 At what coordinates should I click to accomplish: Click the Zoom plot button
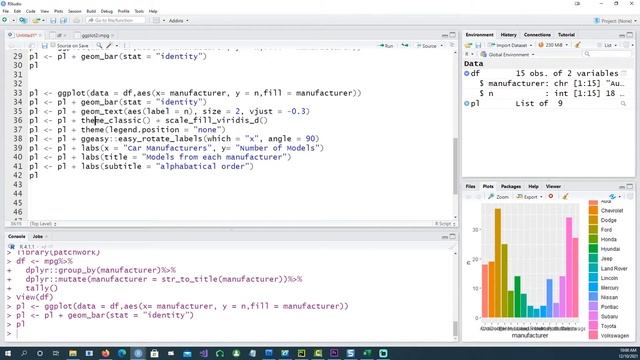[499, 197]
